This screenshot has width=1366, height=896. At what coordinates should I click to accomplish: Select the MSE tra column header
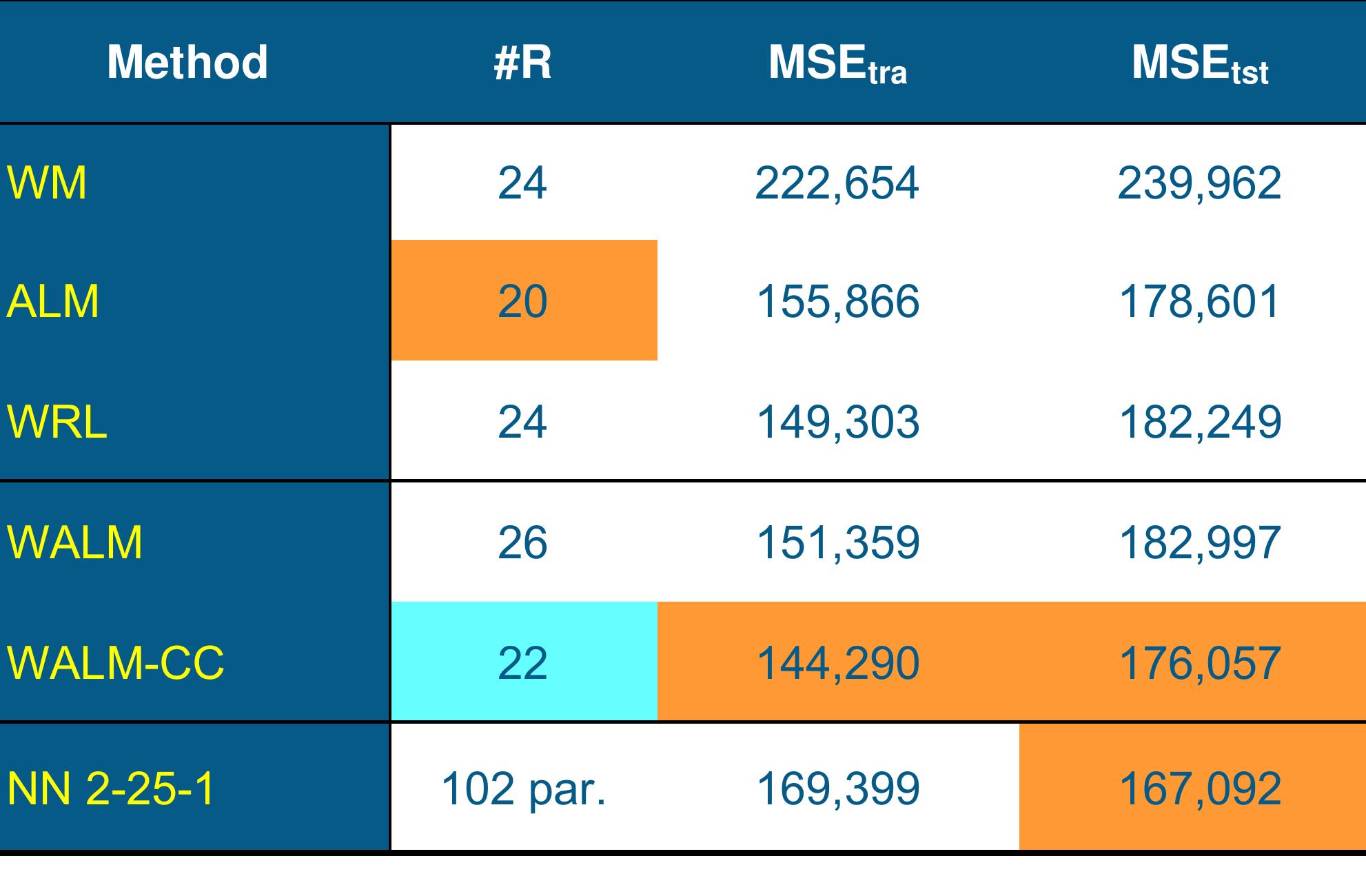coord(837,64)
